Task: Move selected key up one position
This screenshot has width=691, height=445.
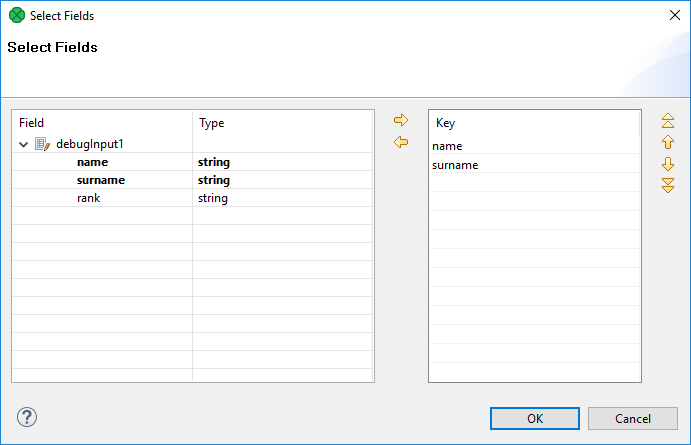Action: coord(668,142)
